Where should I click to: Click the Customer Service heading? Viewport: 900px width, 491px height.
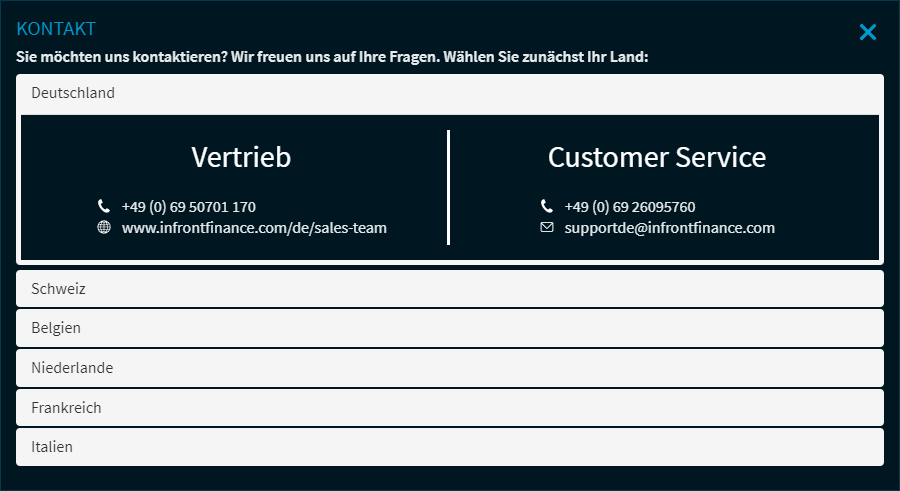(x=657, y=157)
